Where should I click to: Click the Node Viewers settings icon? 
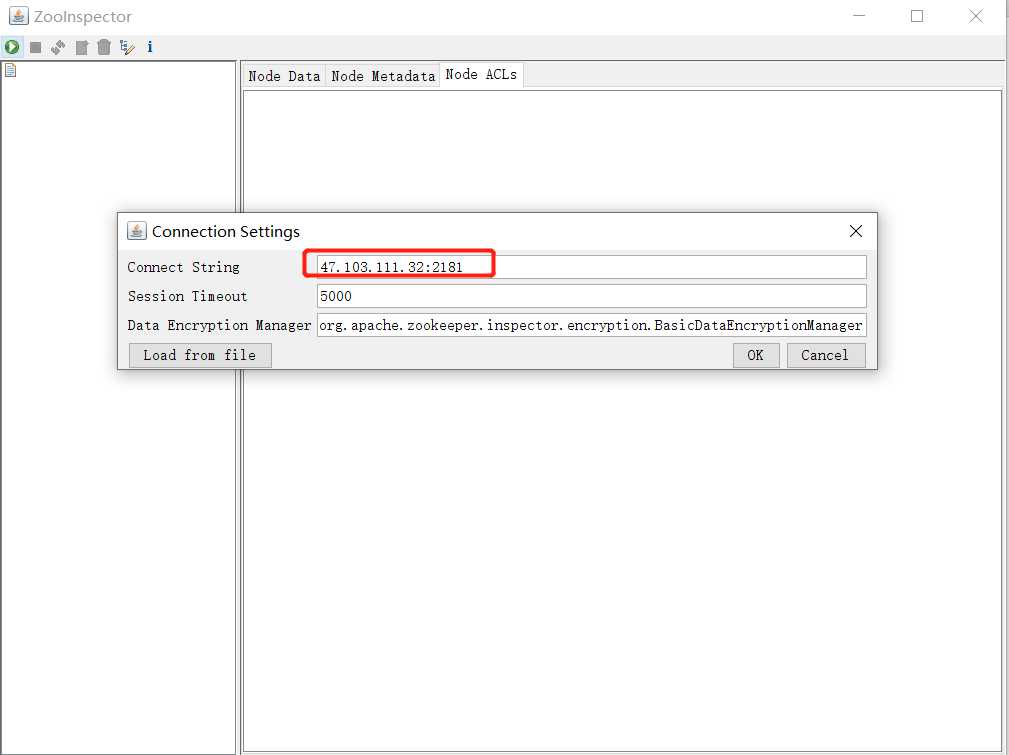pos(127,47)
